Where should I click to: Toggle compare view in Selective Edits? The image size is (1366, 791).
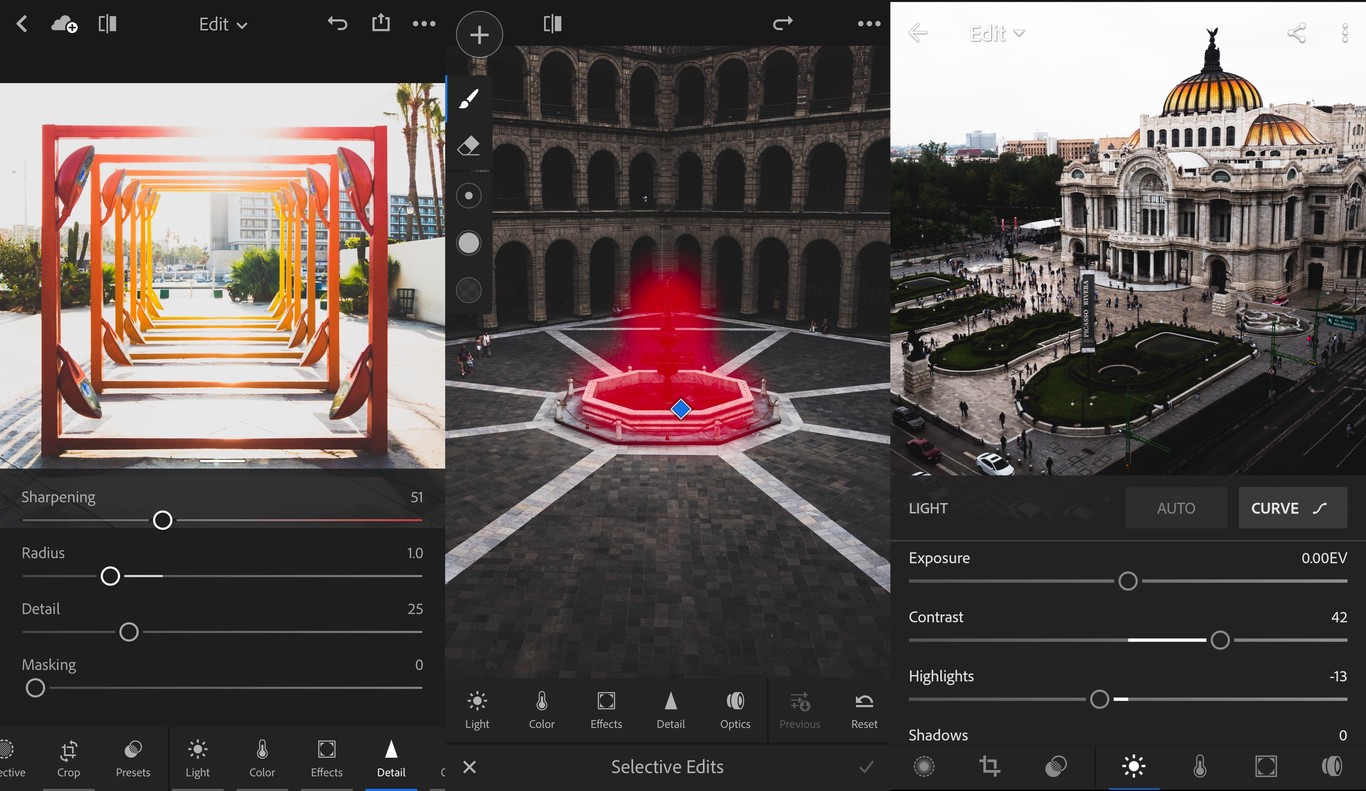[552, 23]
